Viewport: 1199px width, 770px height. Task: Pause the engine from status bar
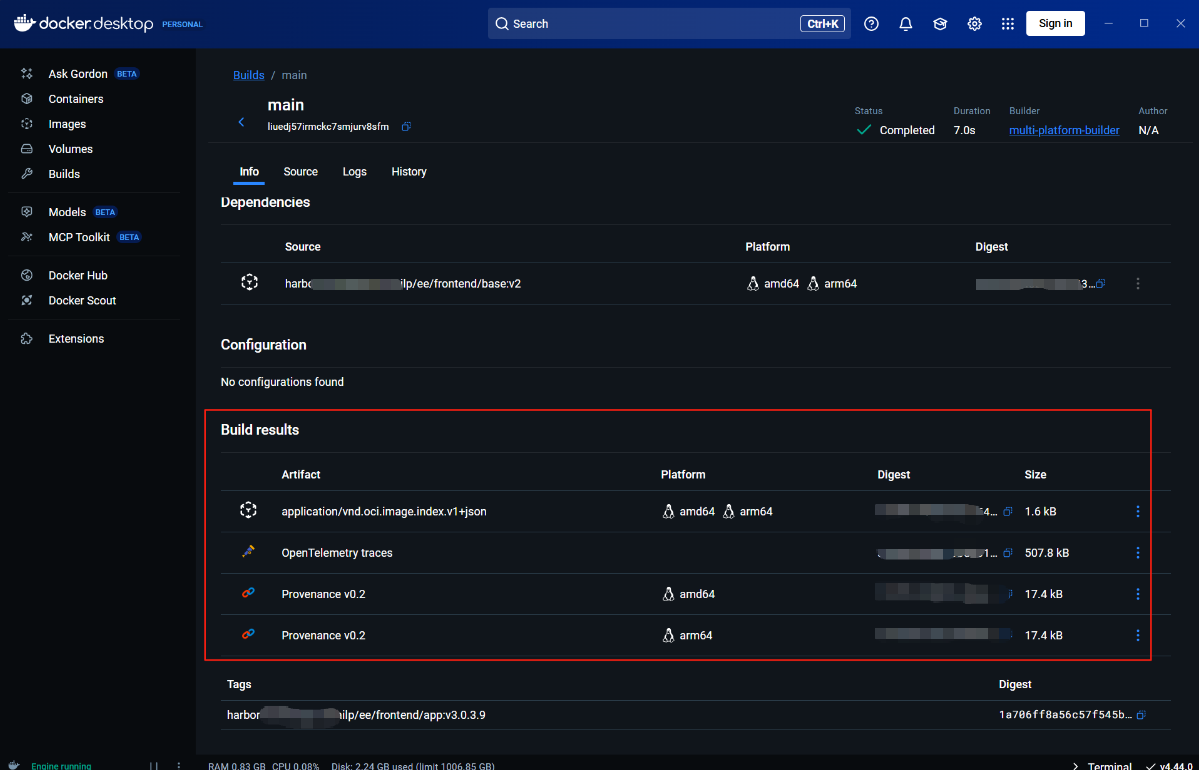[154, 765]
